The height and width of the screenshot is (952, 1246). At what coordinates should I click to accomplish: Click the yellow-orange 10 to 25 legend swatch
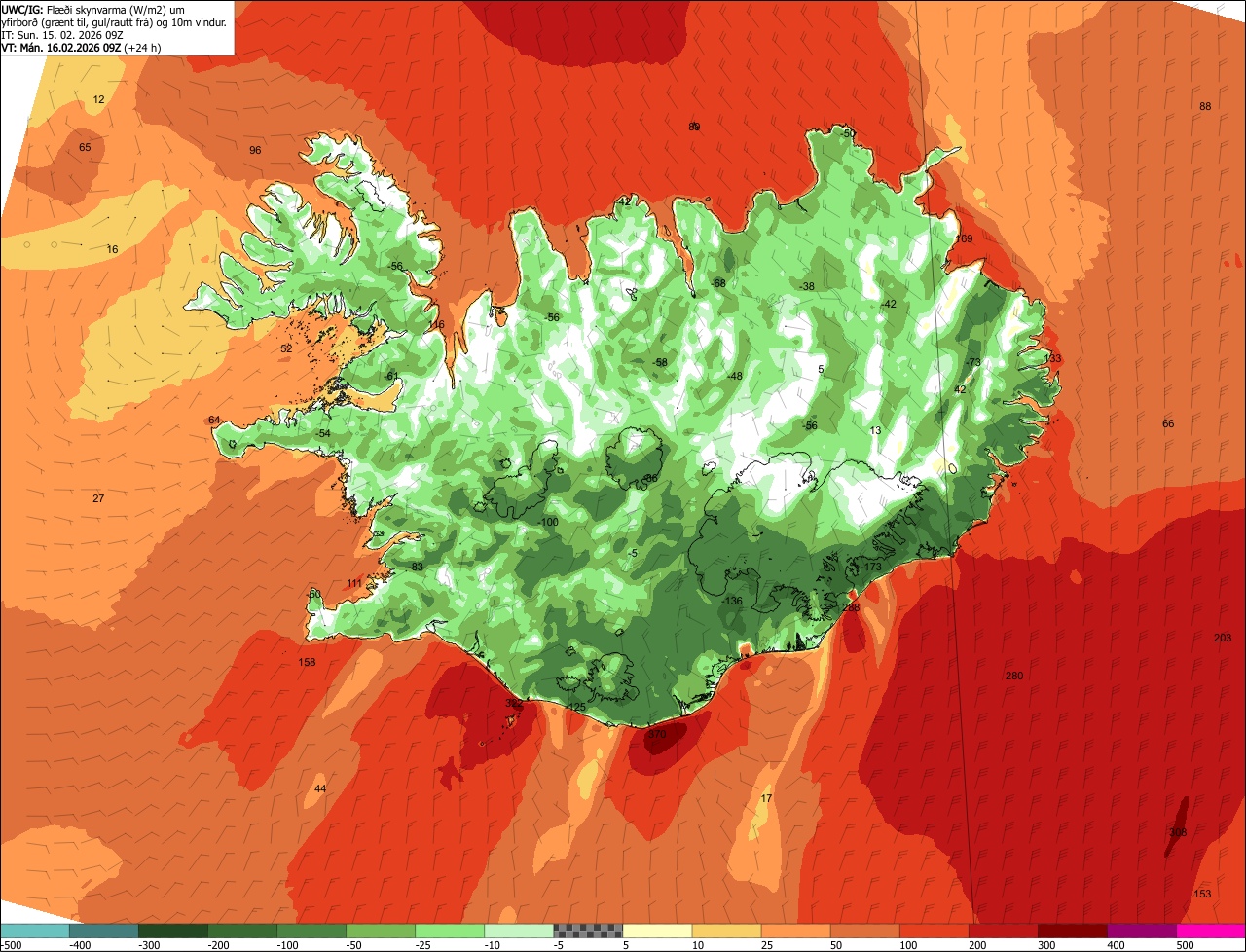pos(725,931)
